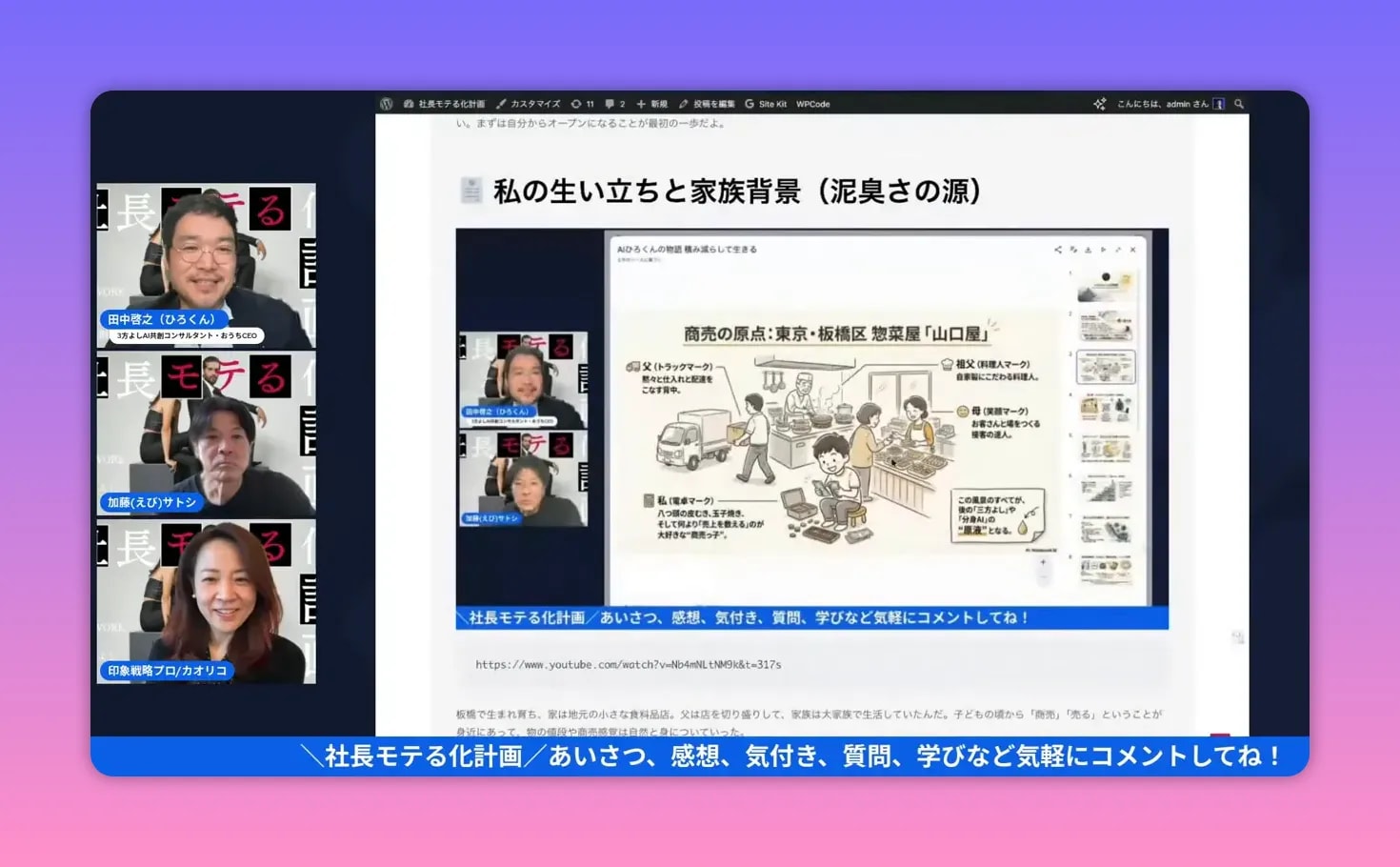The height and width of the screenshot is (867, 1400).
Task: Open comments via the bubble icon showing 2
Action: (615, 103)
